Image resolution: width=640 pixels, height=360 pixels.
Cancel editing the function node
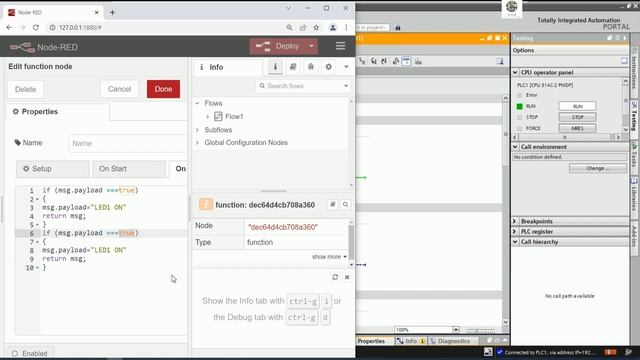coord(119,89)
